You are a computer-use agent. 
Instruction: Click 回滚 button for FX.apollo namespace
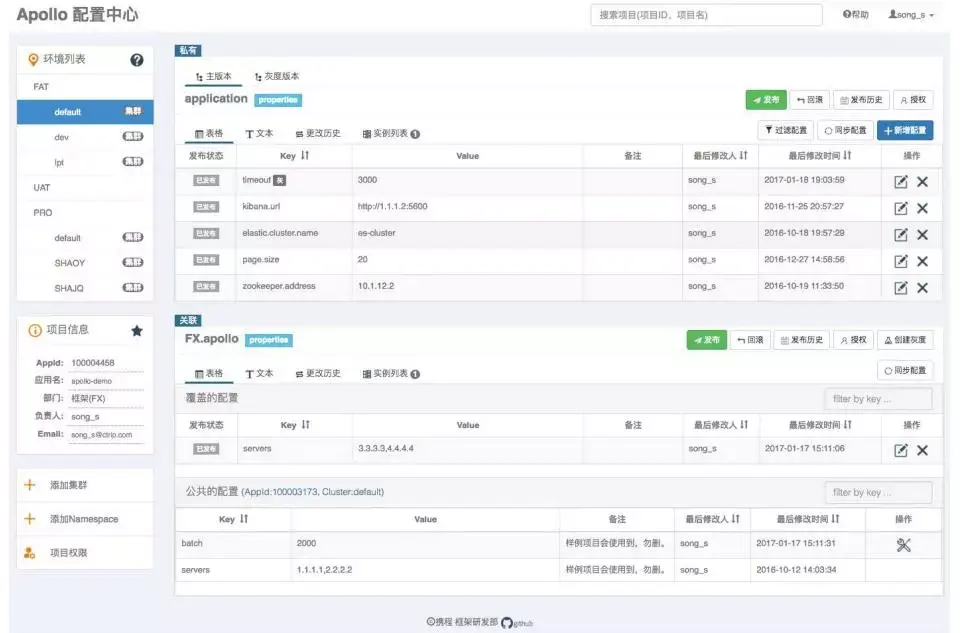750,340
